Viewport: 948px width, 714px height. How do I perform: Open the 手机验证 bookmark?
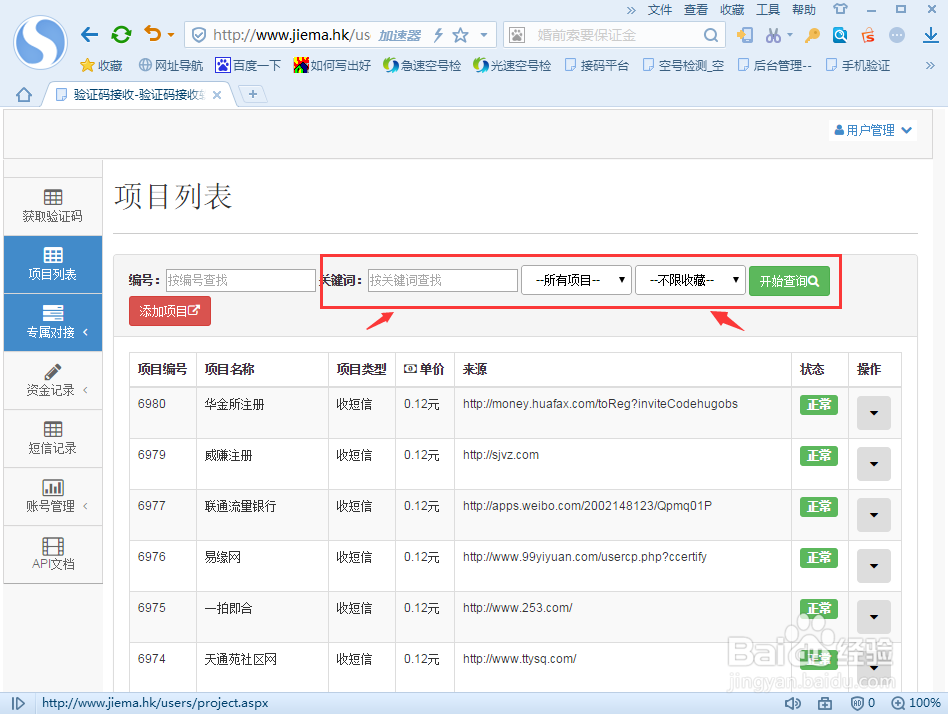[x=858, y=65]
